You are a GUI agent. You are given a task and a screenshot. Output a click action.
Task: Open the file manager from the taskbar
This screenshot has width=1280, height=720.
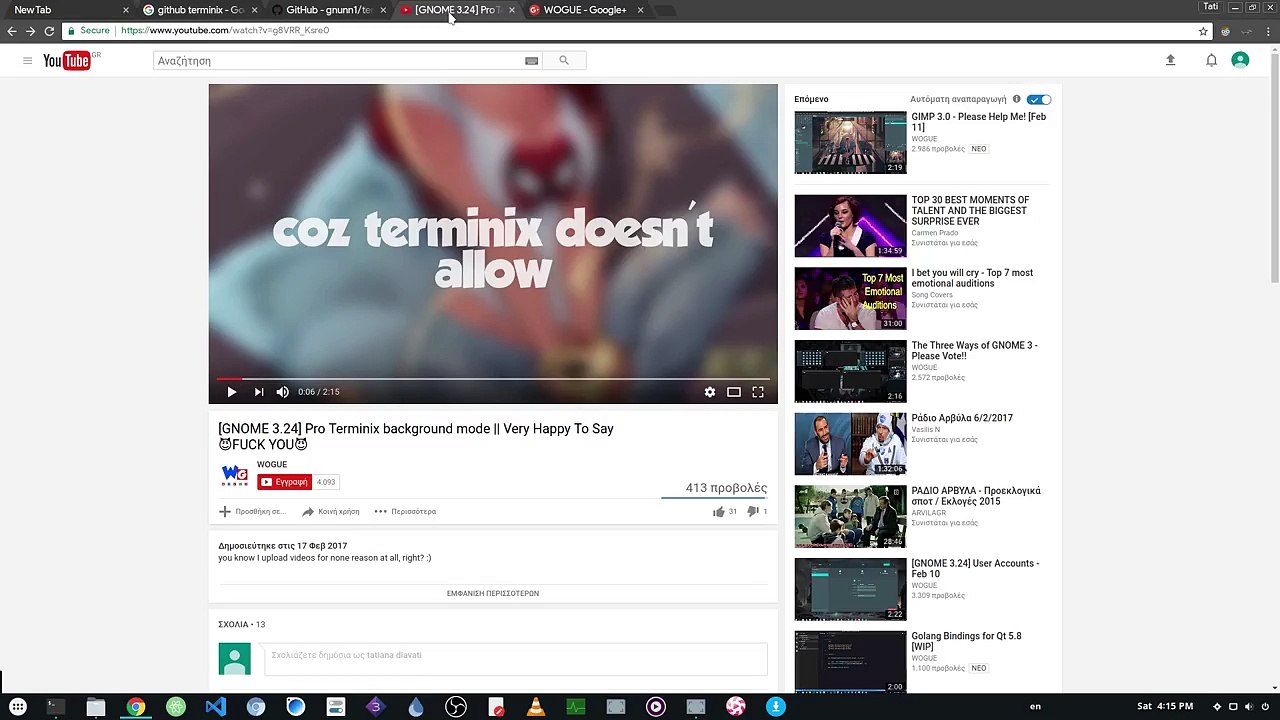point(96,706)
